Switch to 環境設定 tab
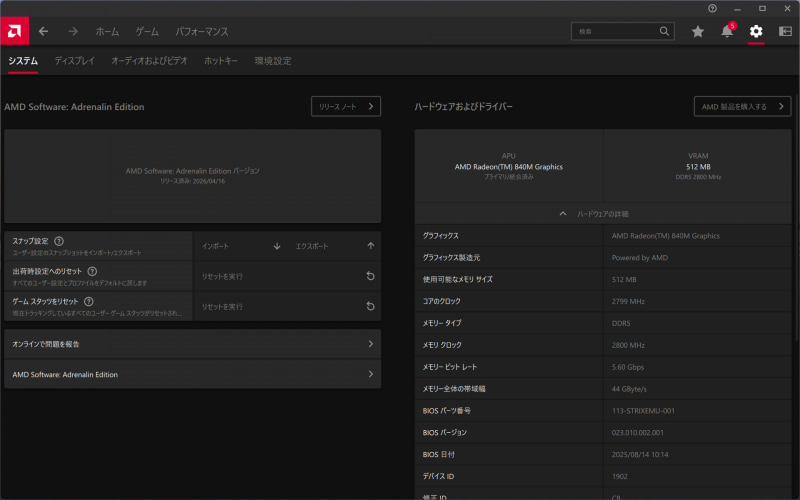 (x=273, y=61)
